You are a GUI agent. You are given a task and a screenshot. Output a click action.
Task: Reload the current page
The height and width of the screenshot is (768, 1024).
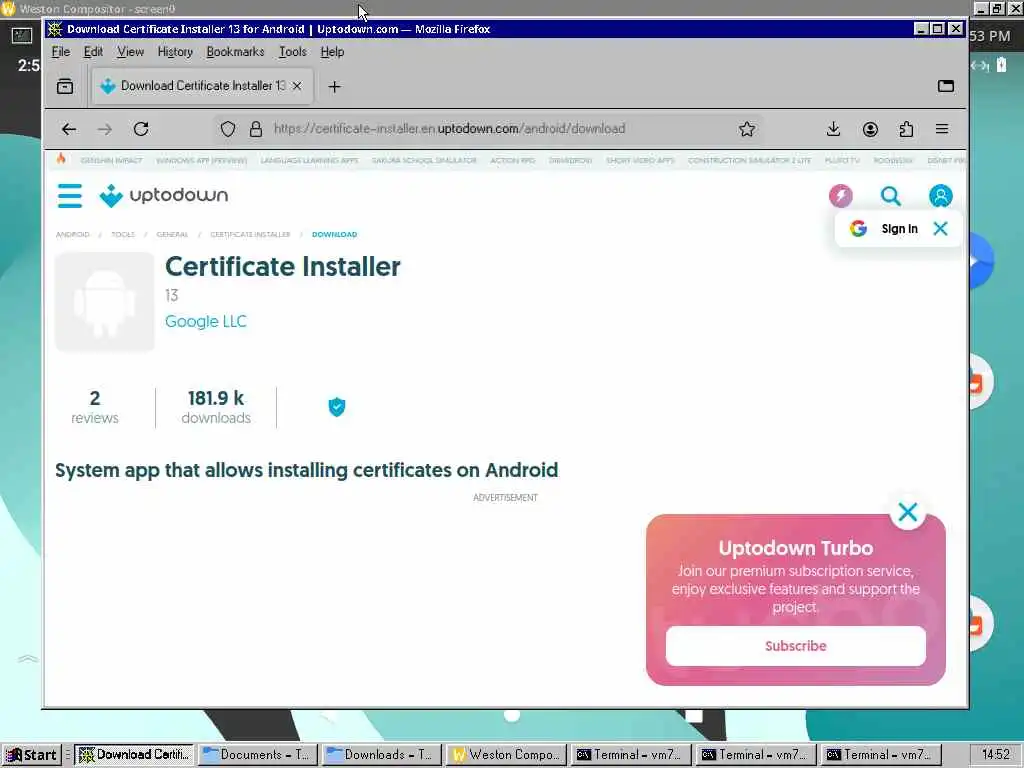tap(141, 129)
